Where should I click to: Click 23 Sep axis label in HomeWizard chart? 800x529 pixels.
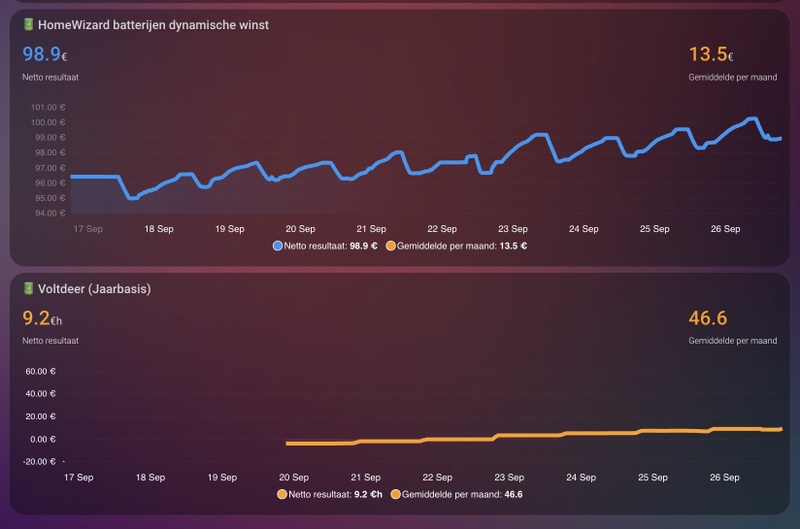click(513, 229)
